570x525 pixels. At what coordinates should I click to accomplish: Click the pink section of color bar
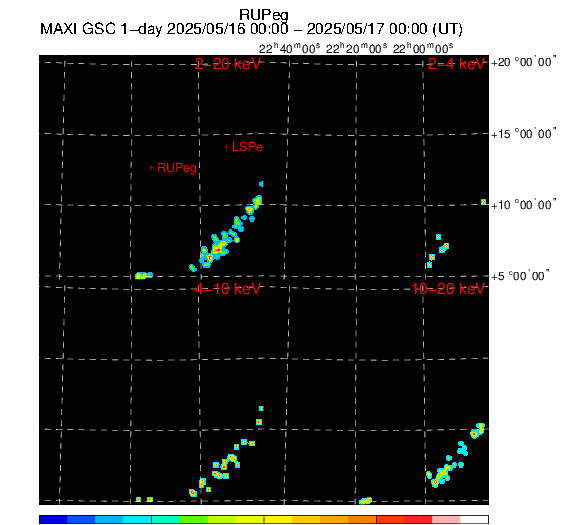click(x=446, y=519)
